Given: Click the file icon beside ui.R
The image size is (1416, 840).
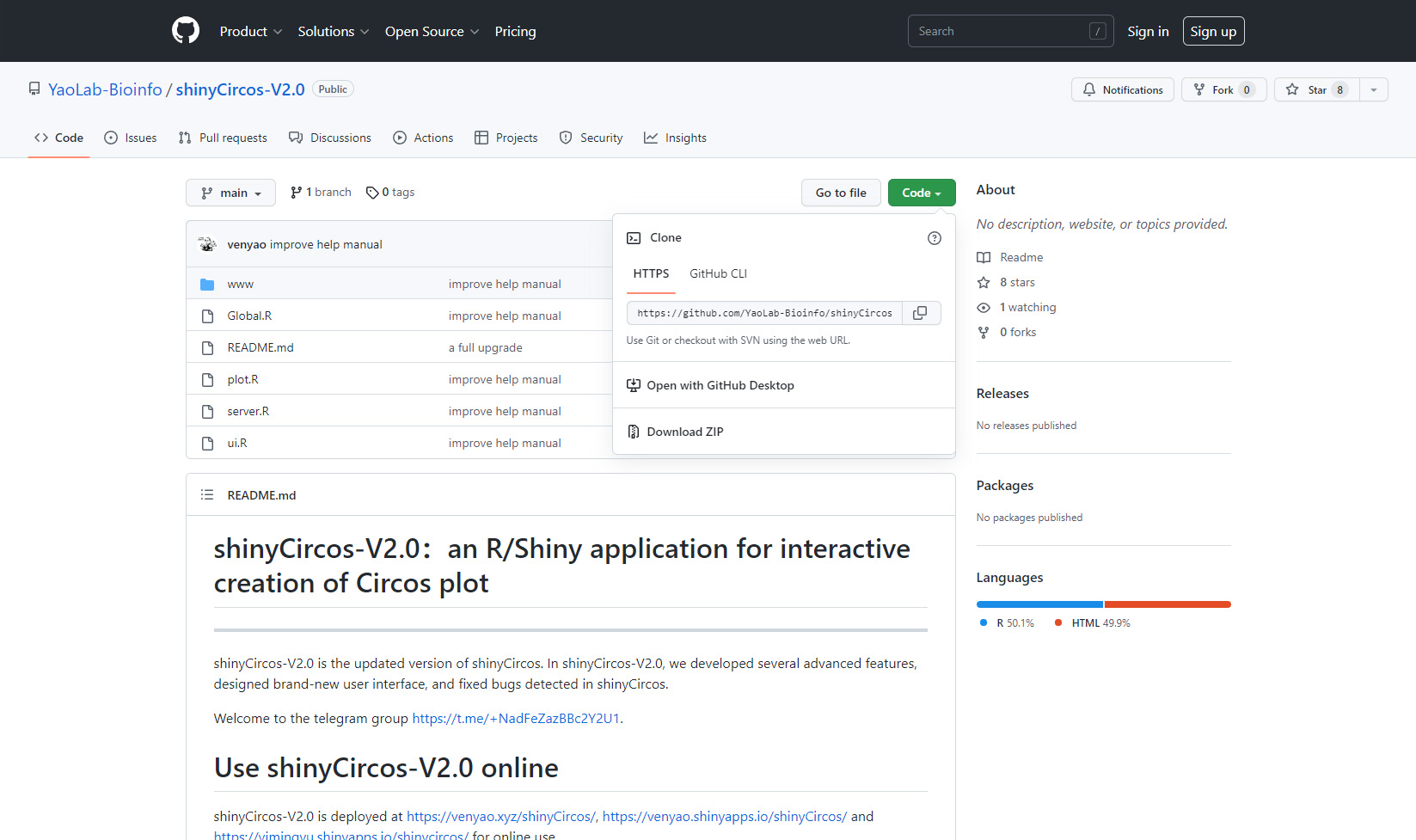Looking at the screenshot, I should coord(207,443).
